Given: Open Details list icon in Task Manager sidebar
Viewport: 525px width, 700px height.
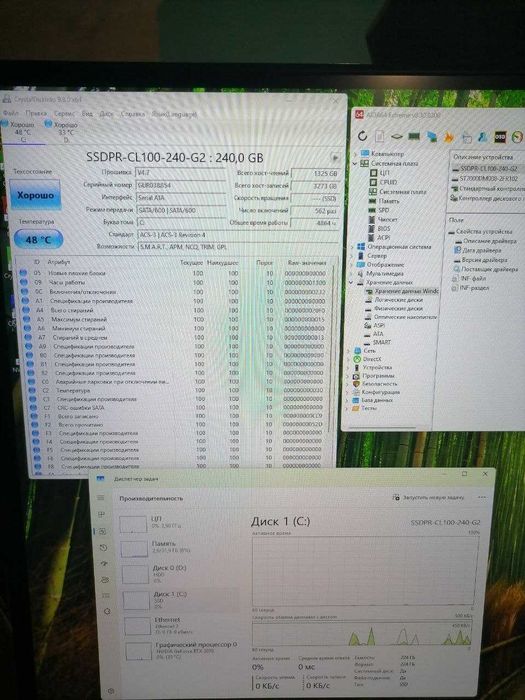Looking at the screenshot, I should (106, 596).
